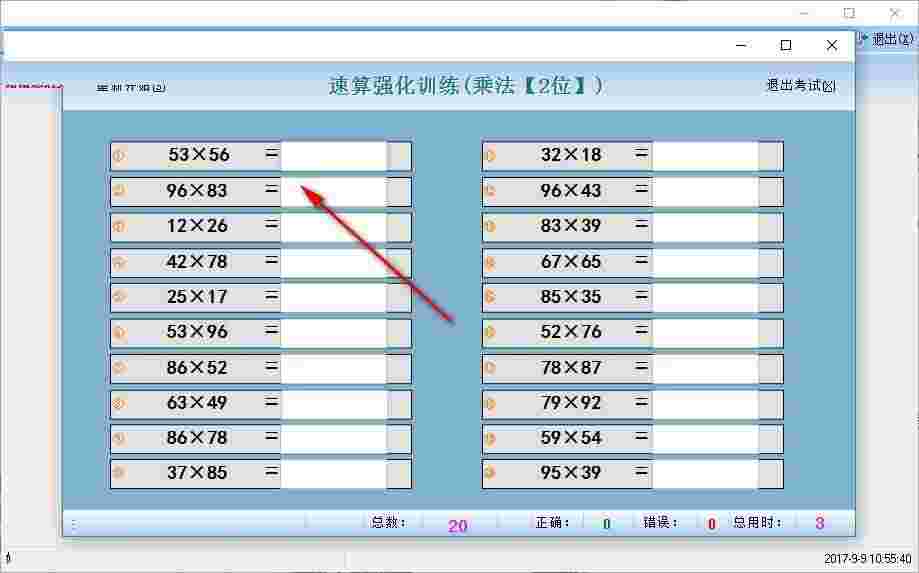Focus the answer field for 96×83
The height and width of the screenshot is (573, 919).
(x=333, y=192)
